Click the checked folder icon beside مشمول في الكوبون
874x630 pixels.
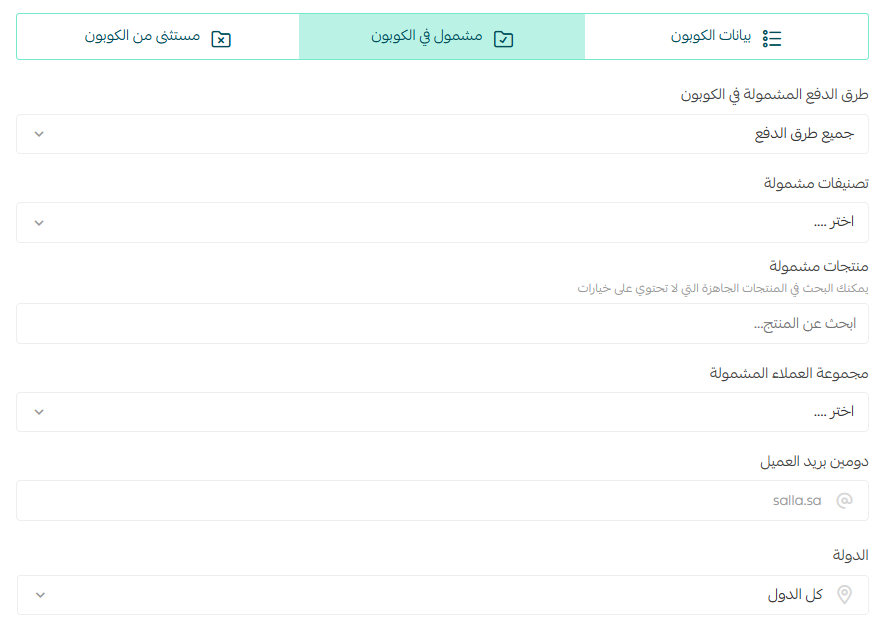point(503,39)
